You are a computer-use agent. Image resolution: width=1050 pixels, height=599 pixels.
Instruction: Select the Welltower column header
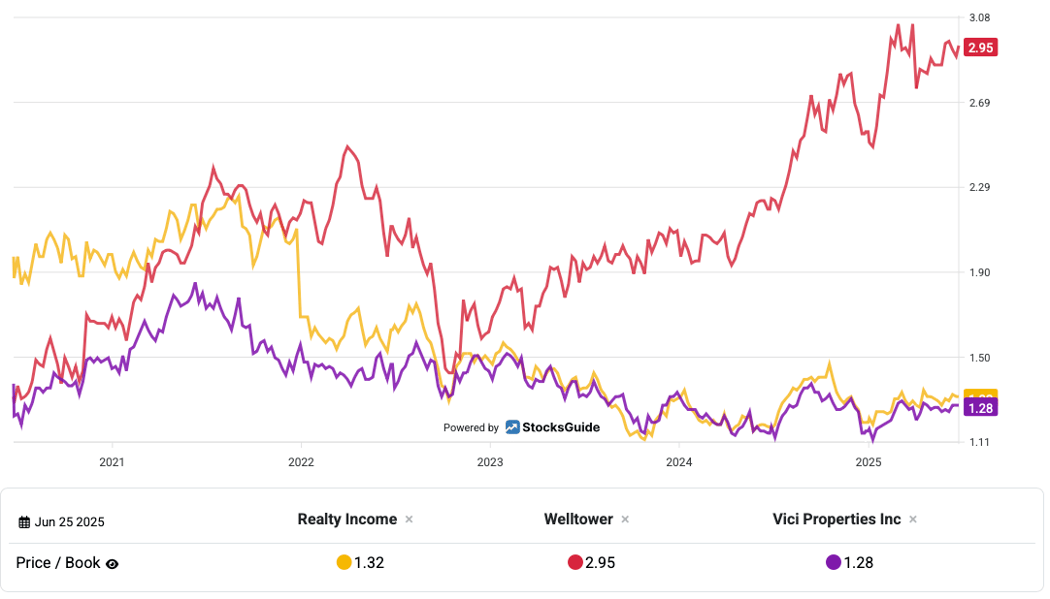pos(578,519)
